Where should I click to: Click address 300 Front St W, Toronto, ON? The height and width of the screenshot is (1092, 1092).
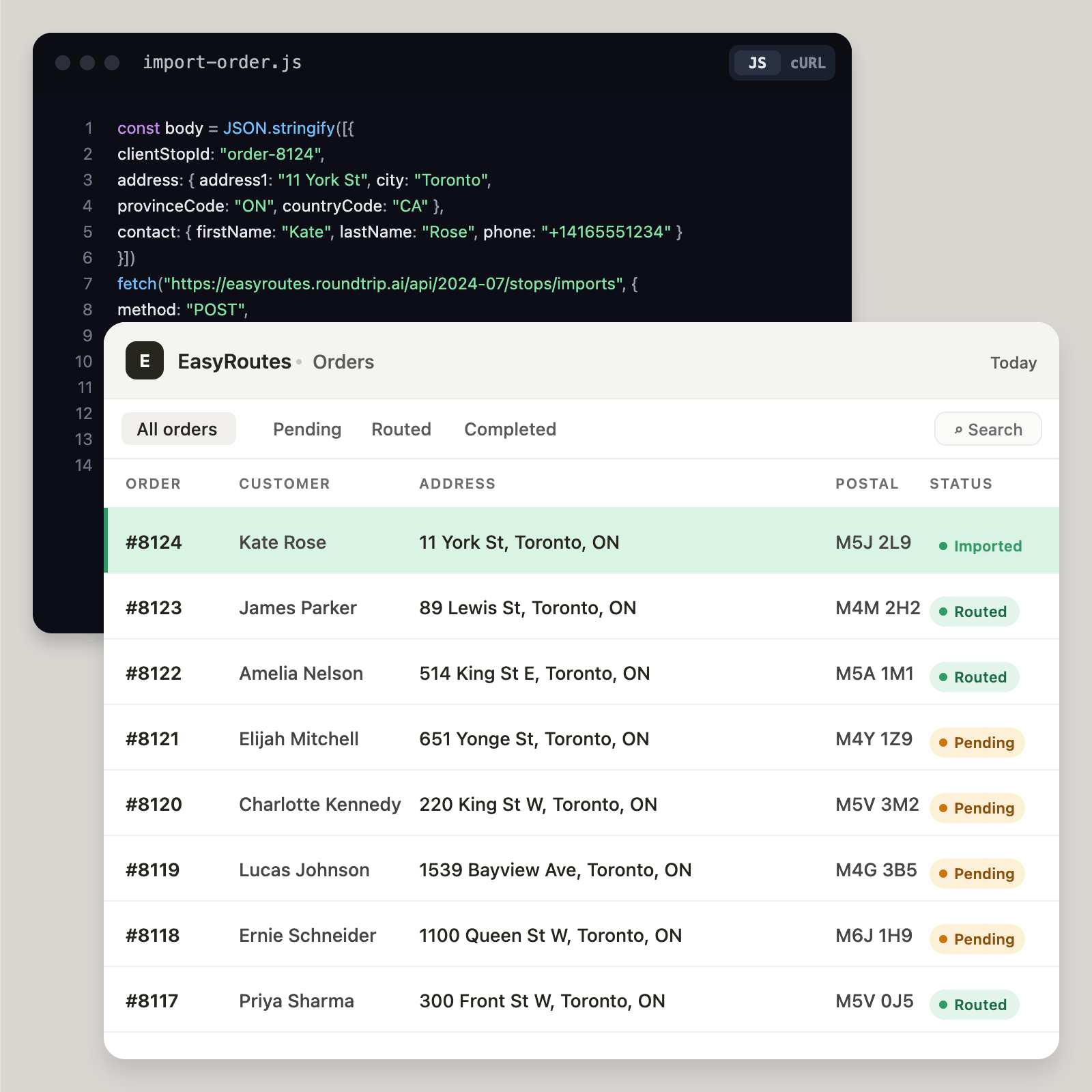pyautogui.click(x=542, y=1001)
